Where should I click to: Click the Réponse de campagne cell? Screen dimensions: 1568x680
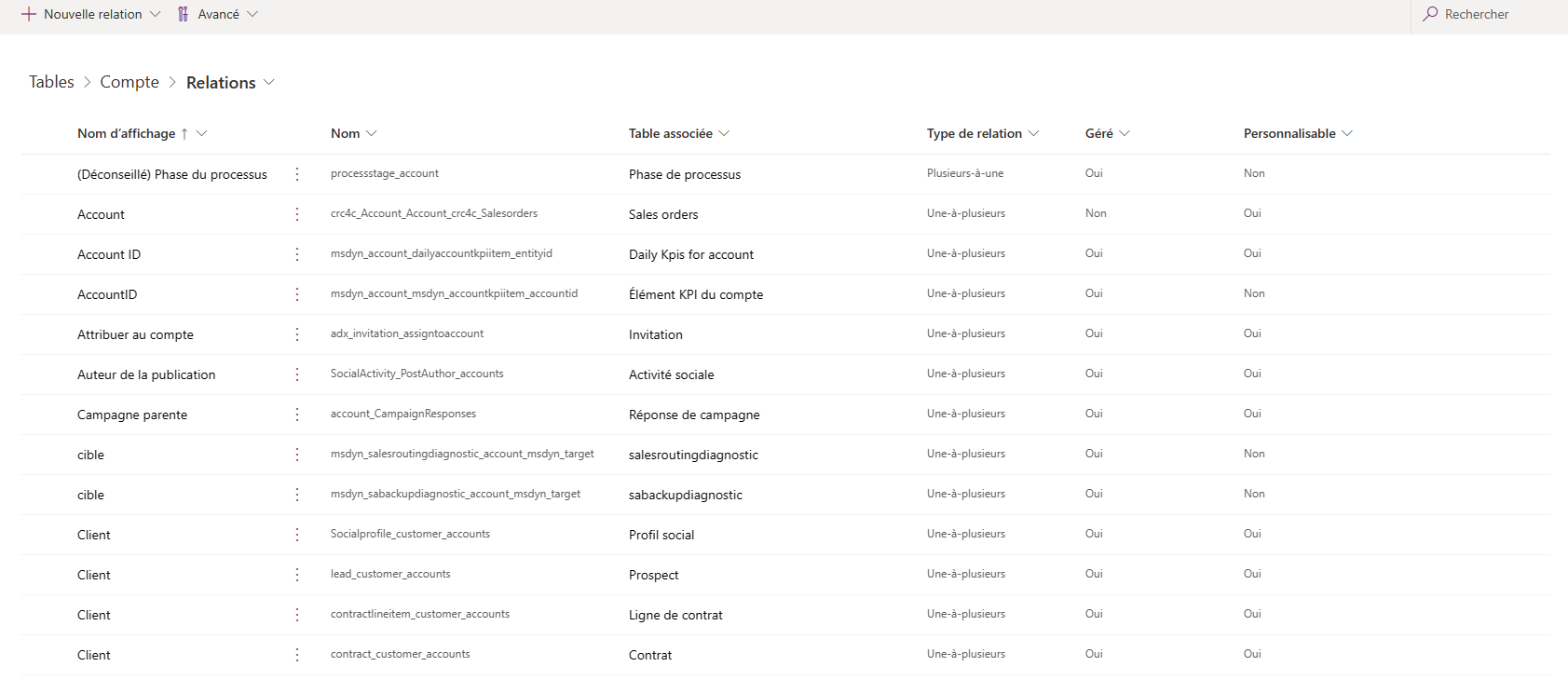pyautogui.click(x=694, y=415)
